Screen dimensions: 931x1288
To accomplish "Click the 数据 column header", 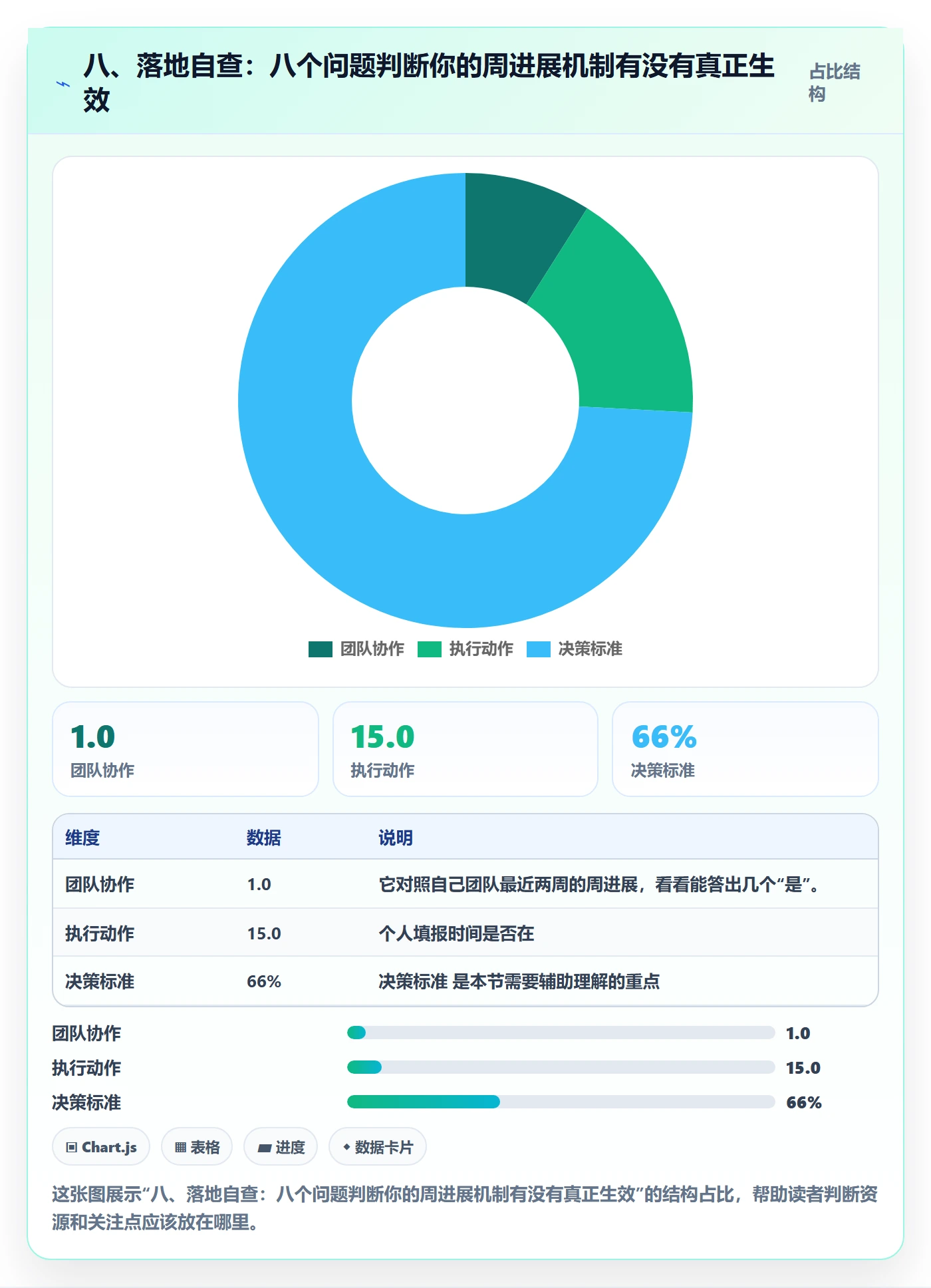I will [264, 838].
